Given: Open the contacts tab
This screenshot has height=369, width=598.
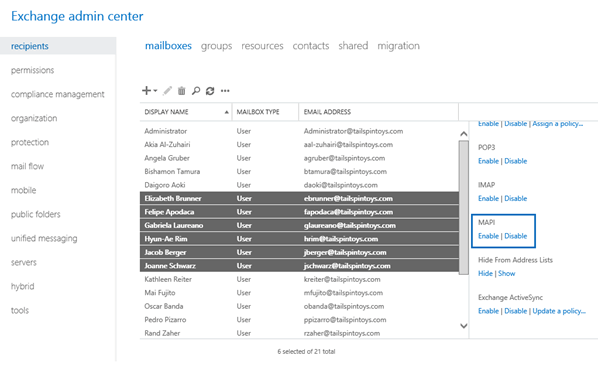Looking at the screenshot, I should [311, 46].
